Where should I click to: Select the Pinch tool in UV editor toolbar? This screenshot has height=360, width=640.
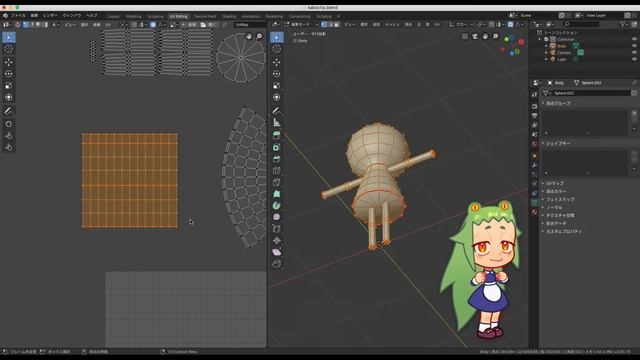coord(9,147)
